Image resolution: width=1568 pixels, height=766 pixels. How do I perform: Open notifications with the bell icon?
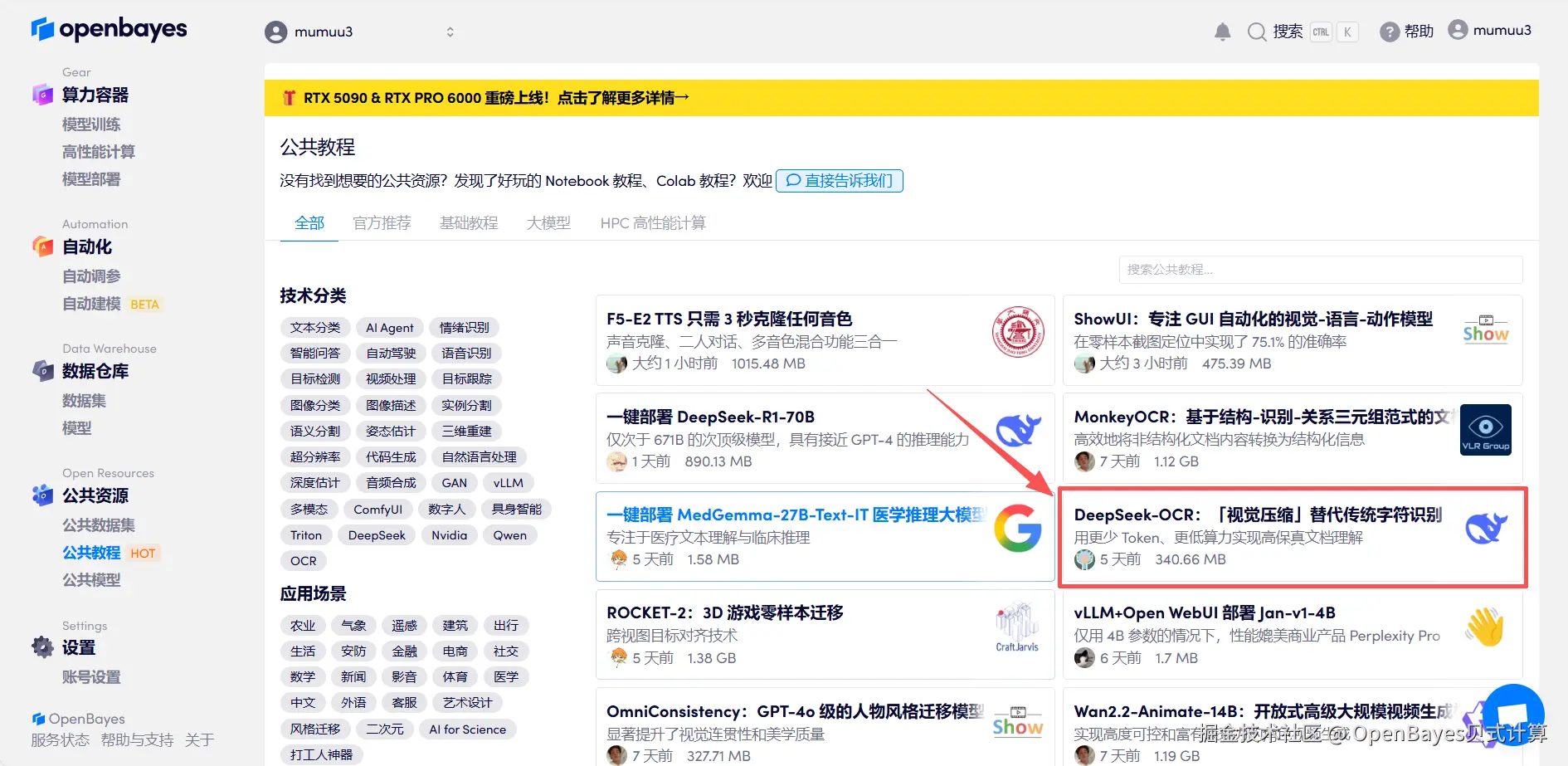1221,31
